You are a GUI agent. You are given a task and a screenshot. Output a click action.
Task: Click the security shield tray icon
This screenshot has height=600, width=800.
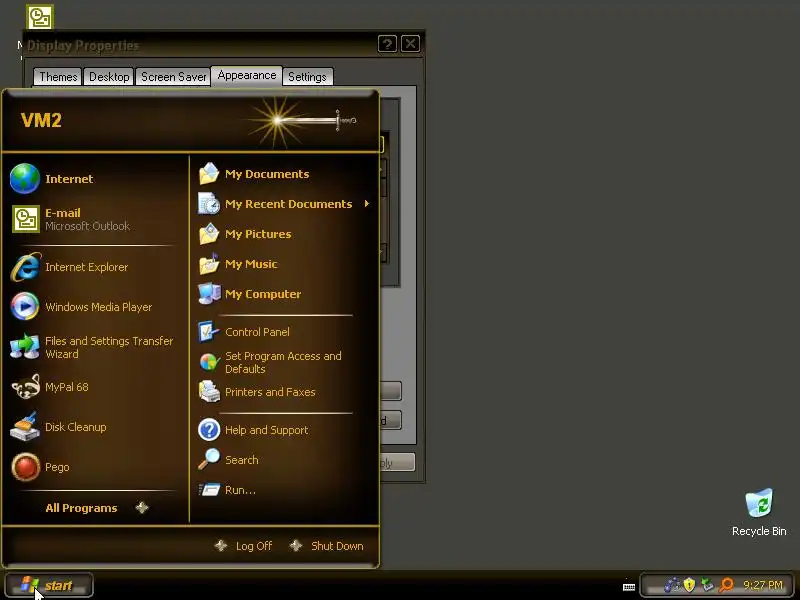point(689,585)
